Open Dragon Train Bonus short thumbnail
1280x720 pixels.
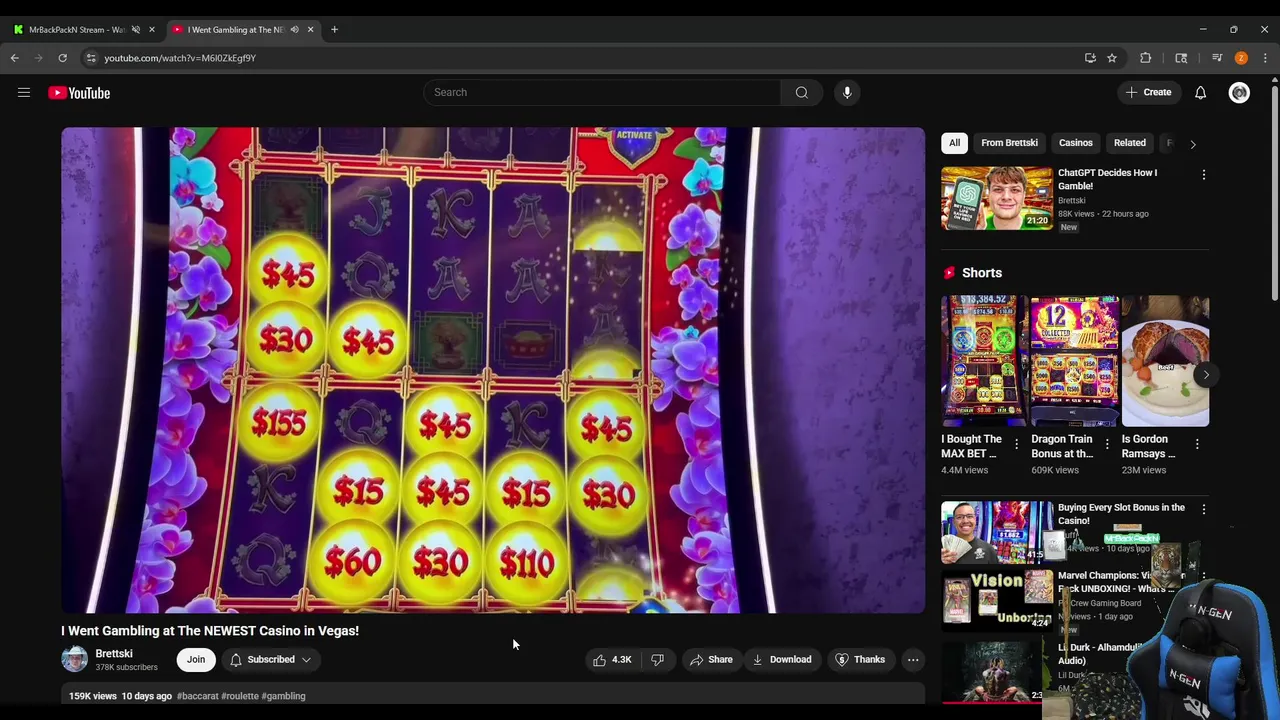coord(1075,361)
